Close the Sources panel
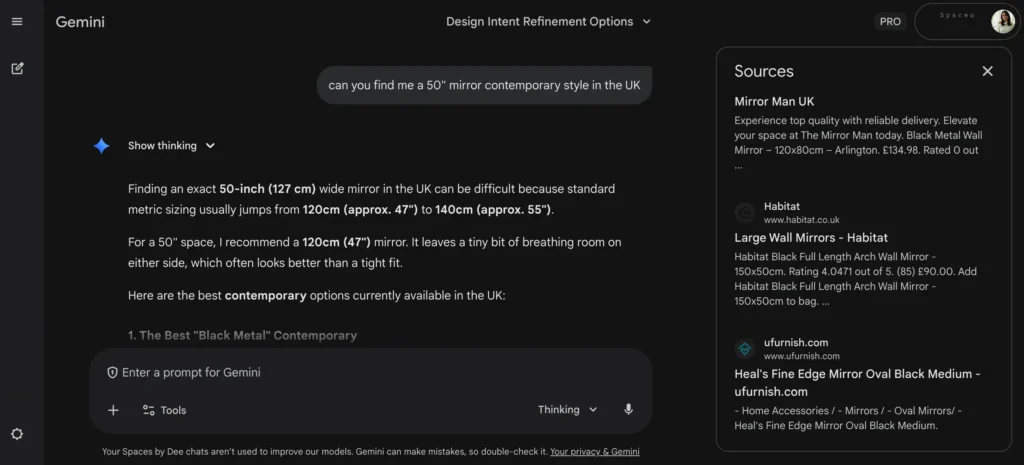This screenshot has height=465, width=1024. point(987,71)
